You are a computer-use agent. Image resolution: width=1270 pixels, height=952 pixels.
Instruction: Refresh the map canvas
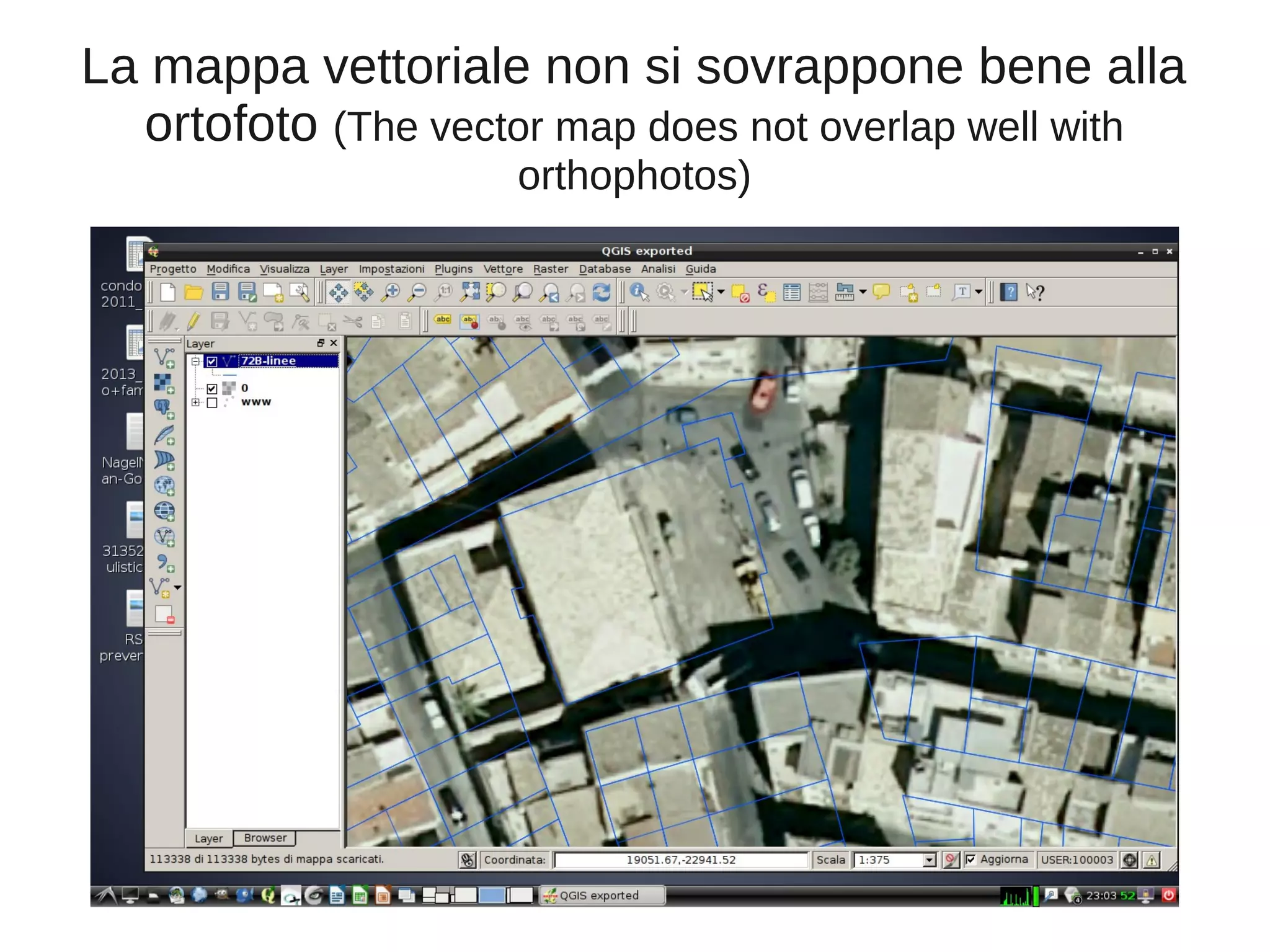[x=602, y=292]
